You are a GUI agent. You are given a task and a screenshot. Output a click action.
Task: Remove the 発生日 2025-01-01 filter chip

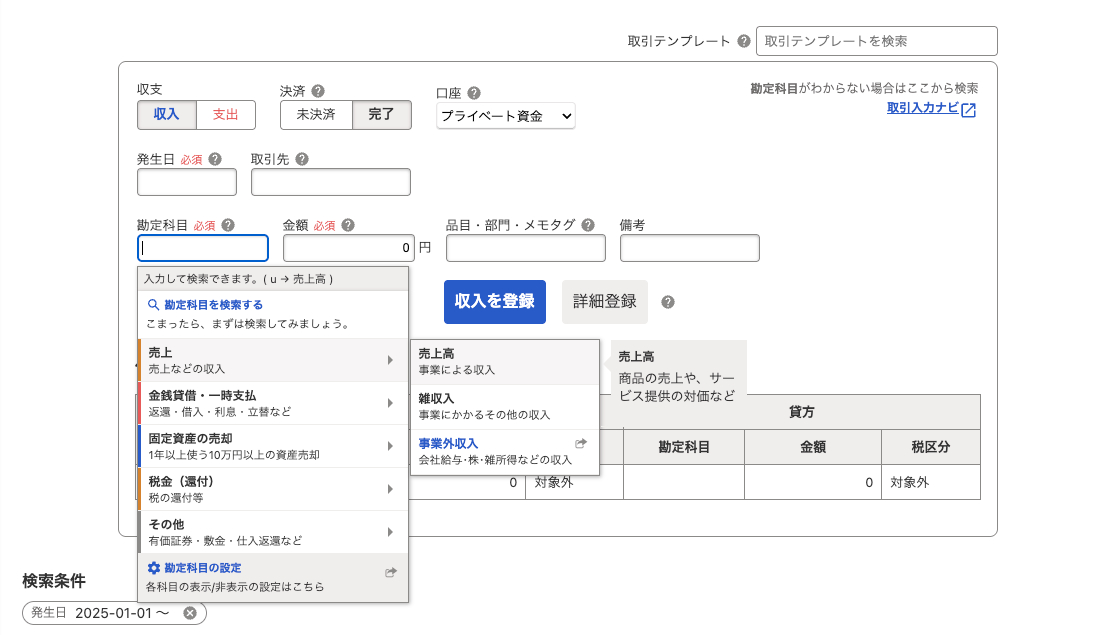190,613
